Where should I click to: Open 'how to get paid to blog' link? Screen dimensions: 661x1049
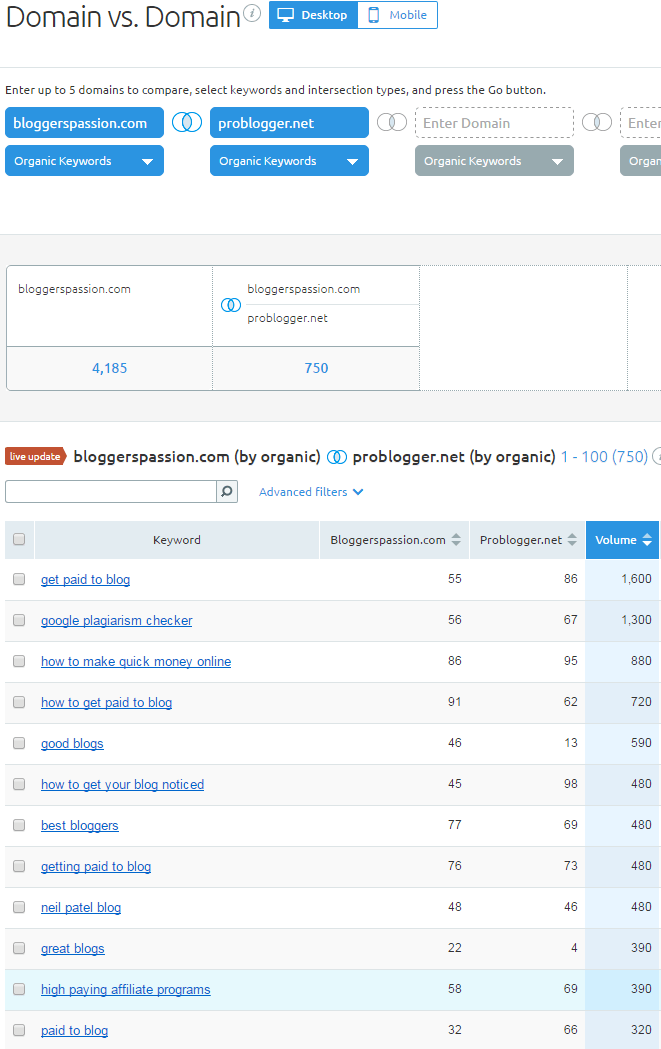(x=106, y=702)
